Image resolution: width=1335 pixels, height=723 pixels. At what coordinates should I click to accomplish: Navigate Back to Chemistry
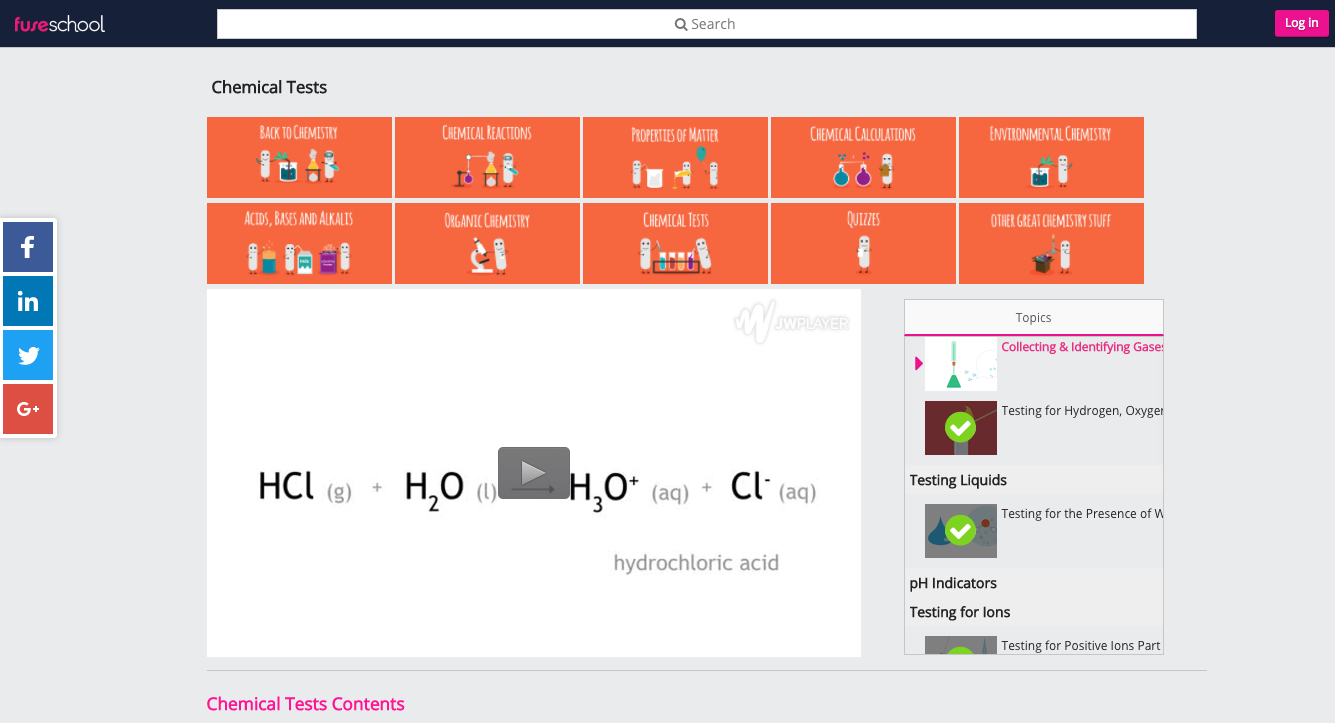coord(299,157)
